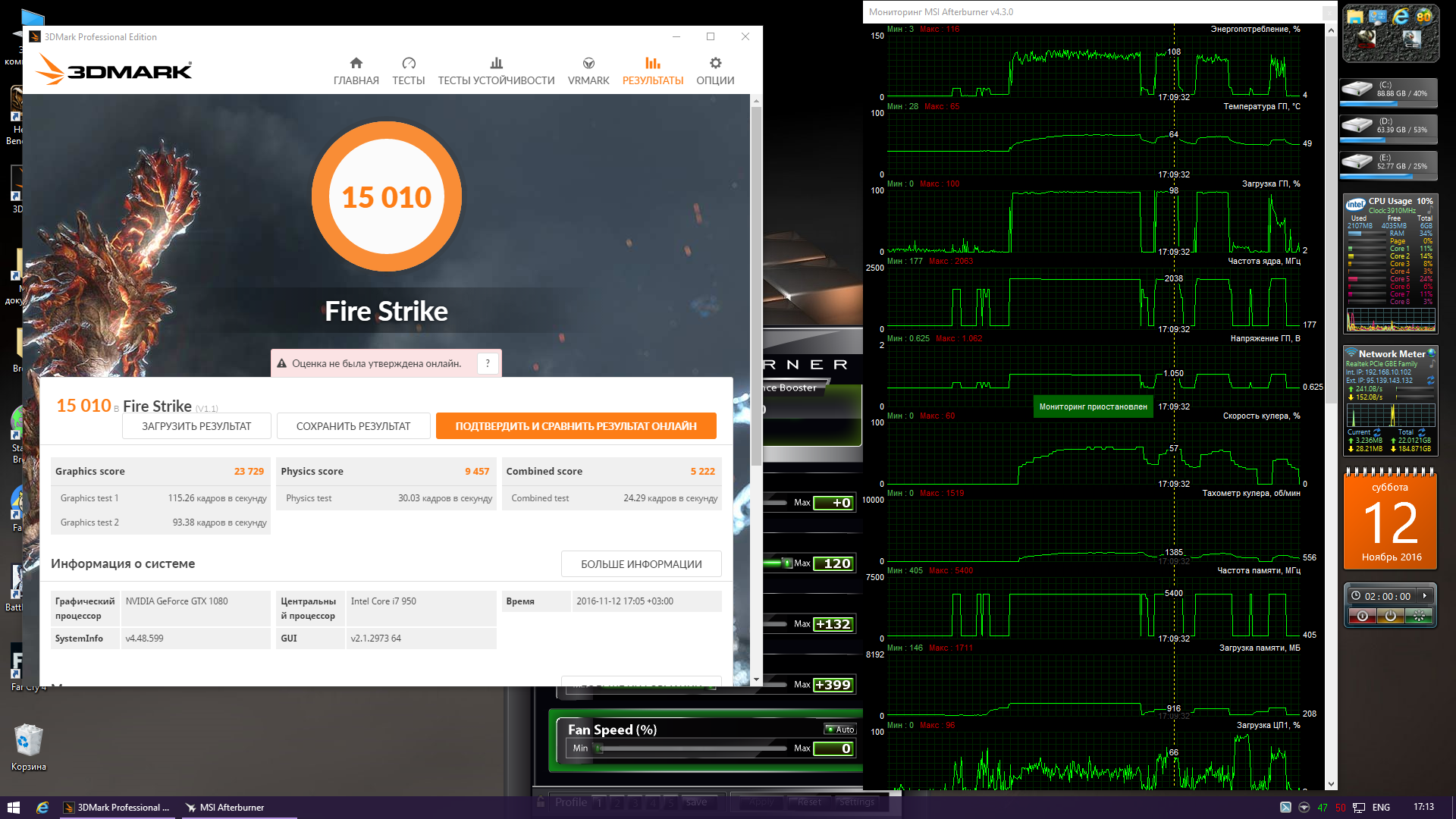
Task: Open the ТЕСТЫ УСТОЙЧИВОСТИ stress tests icon
Action: (x=496, y=64)
